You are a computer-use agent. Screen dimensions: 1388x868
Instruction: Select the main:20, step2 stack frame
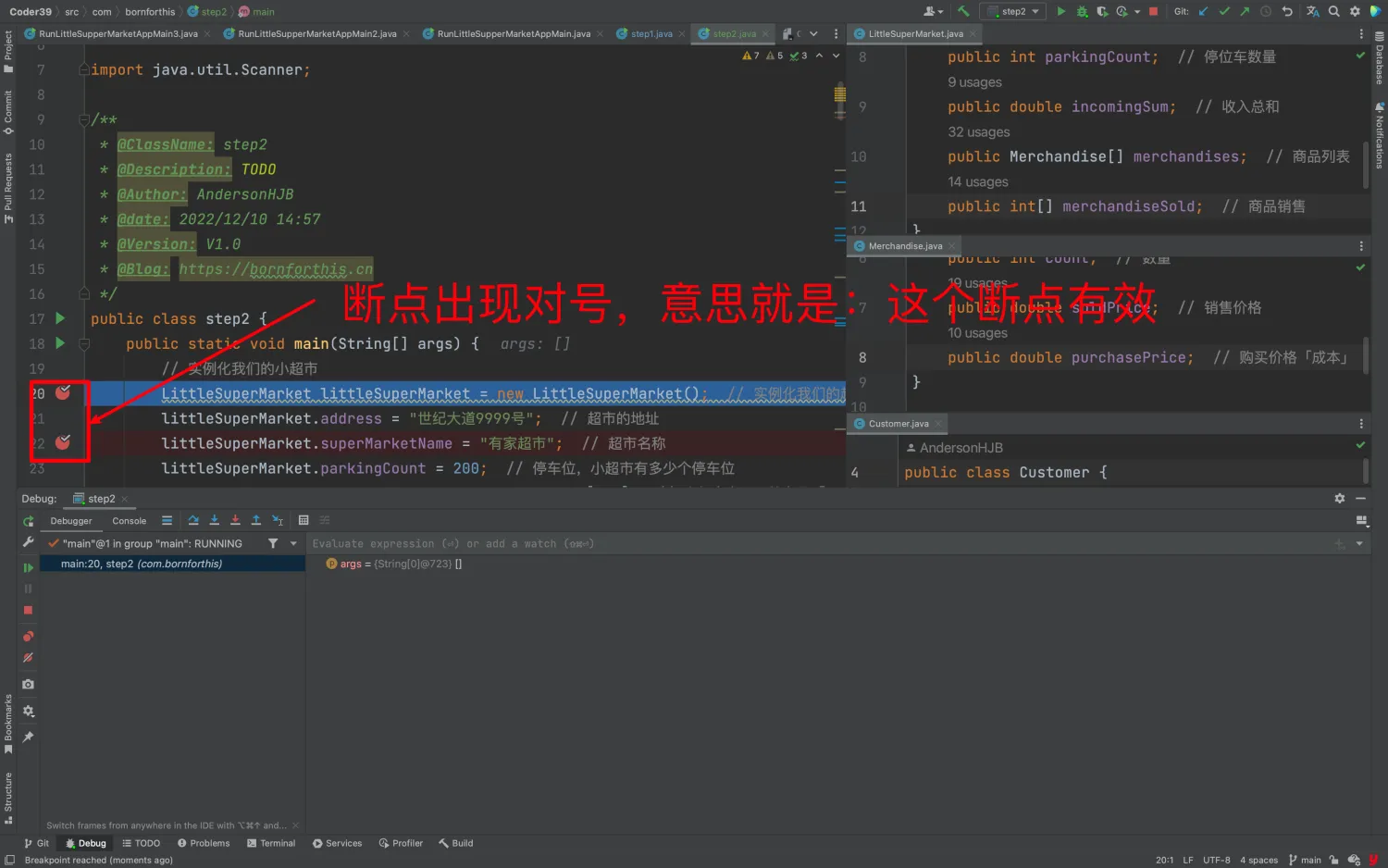pyautogui.click(x=175, y=564)
